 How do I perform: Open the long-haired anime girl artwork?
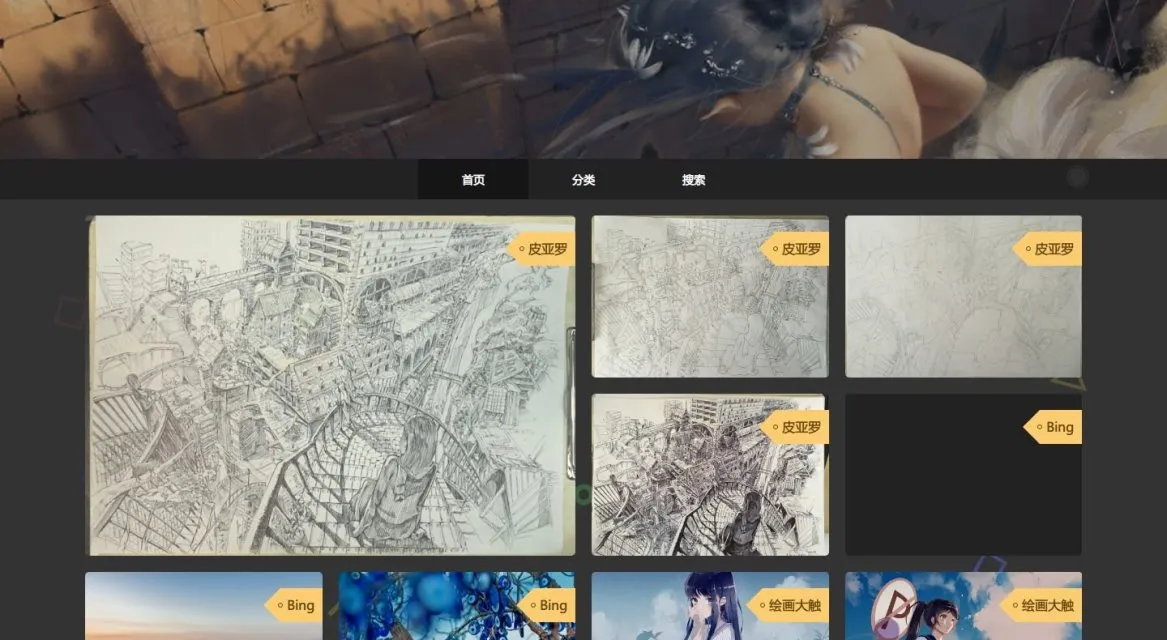click(x=690, y=610)
